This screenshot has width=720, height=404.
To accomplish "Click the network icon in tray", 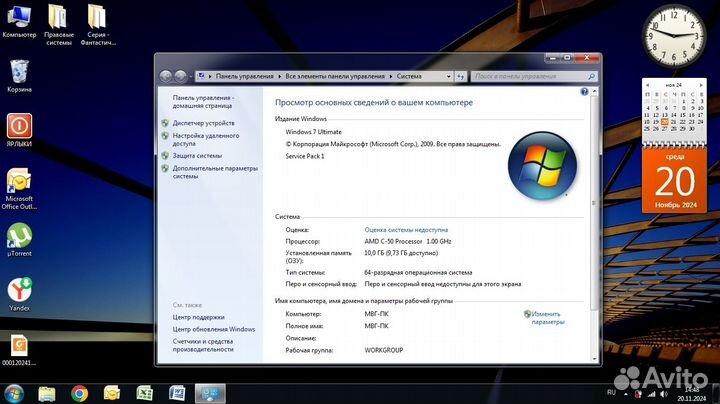I will 651,394.
